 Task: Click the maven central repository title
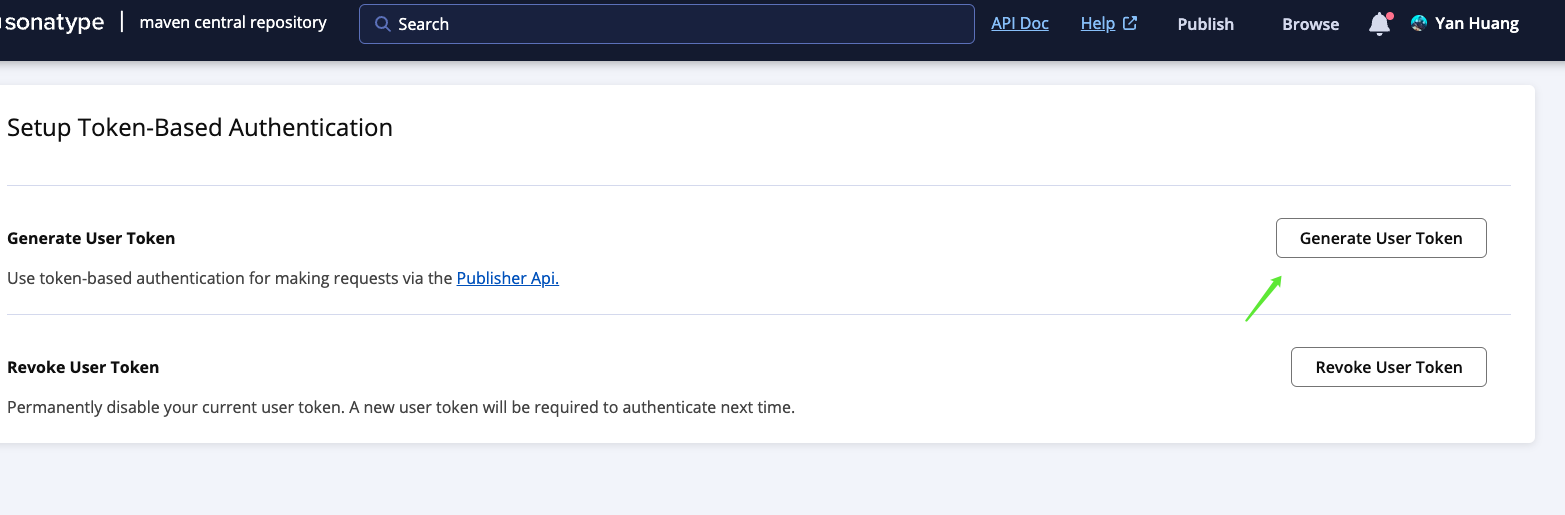(233, 22)
